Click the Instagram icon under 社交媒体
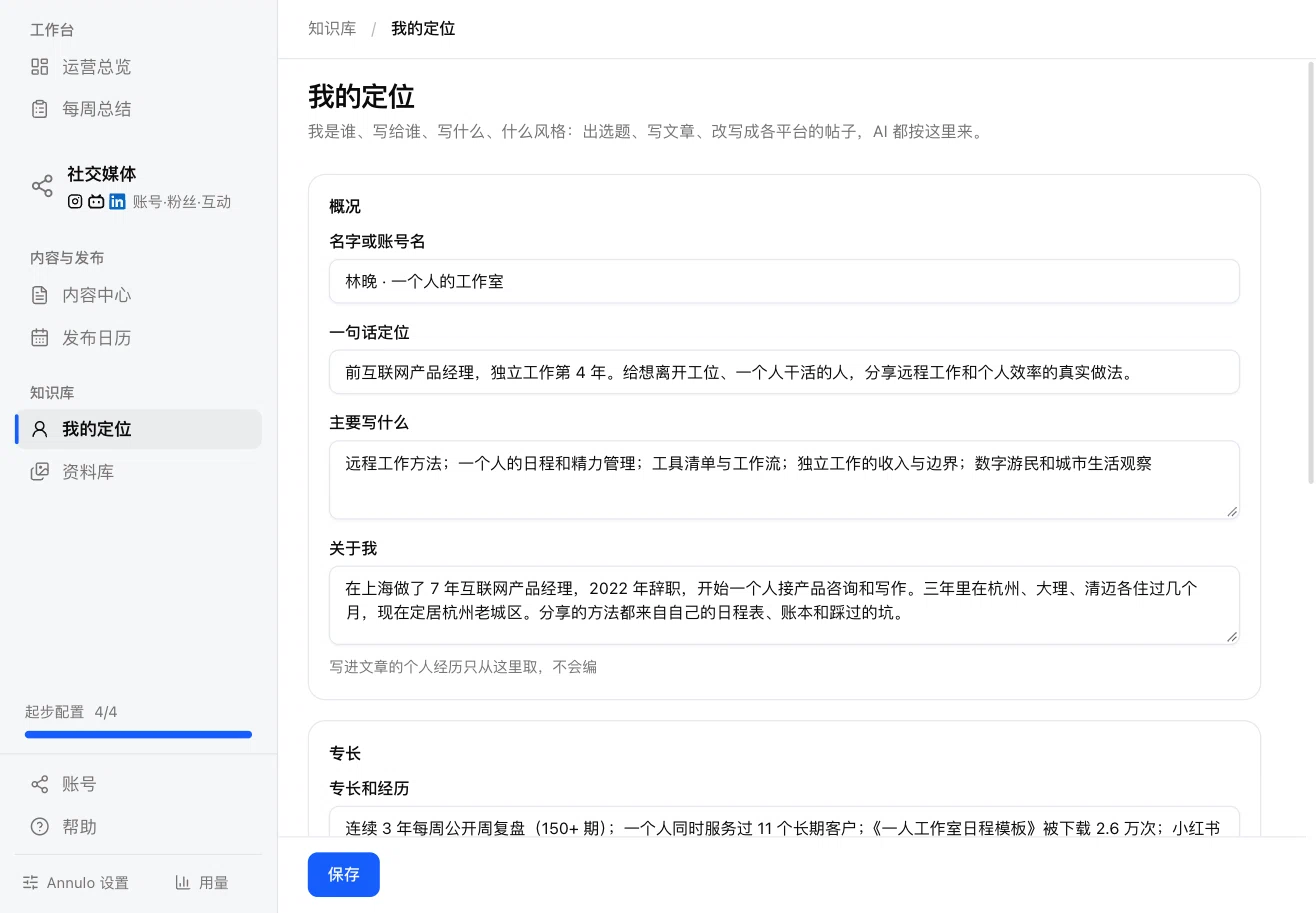 [75, 201]
